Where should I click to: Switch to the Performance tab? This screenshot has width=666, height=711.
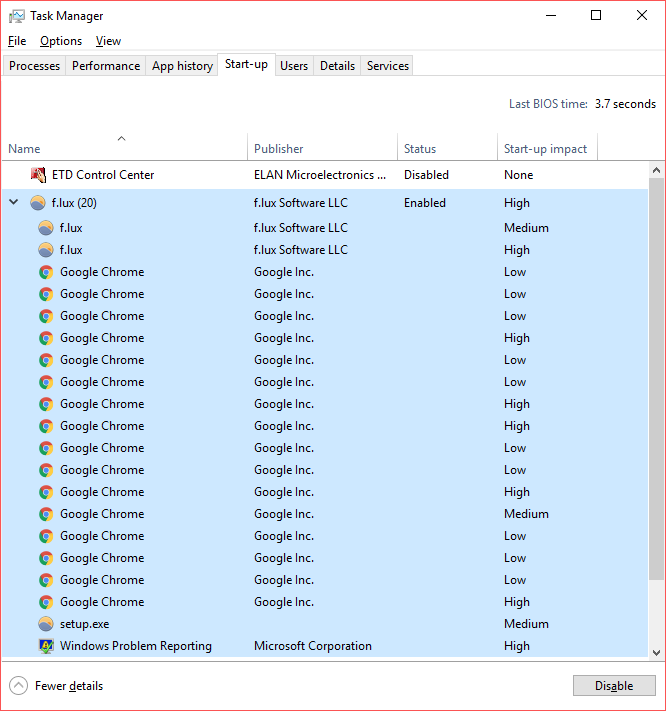pyautogui.click(x=106, y=66)
